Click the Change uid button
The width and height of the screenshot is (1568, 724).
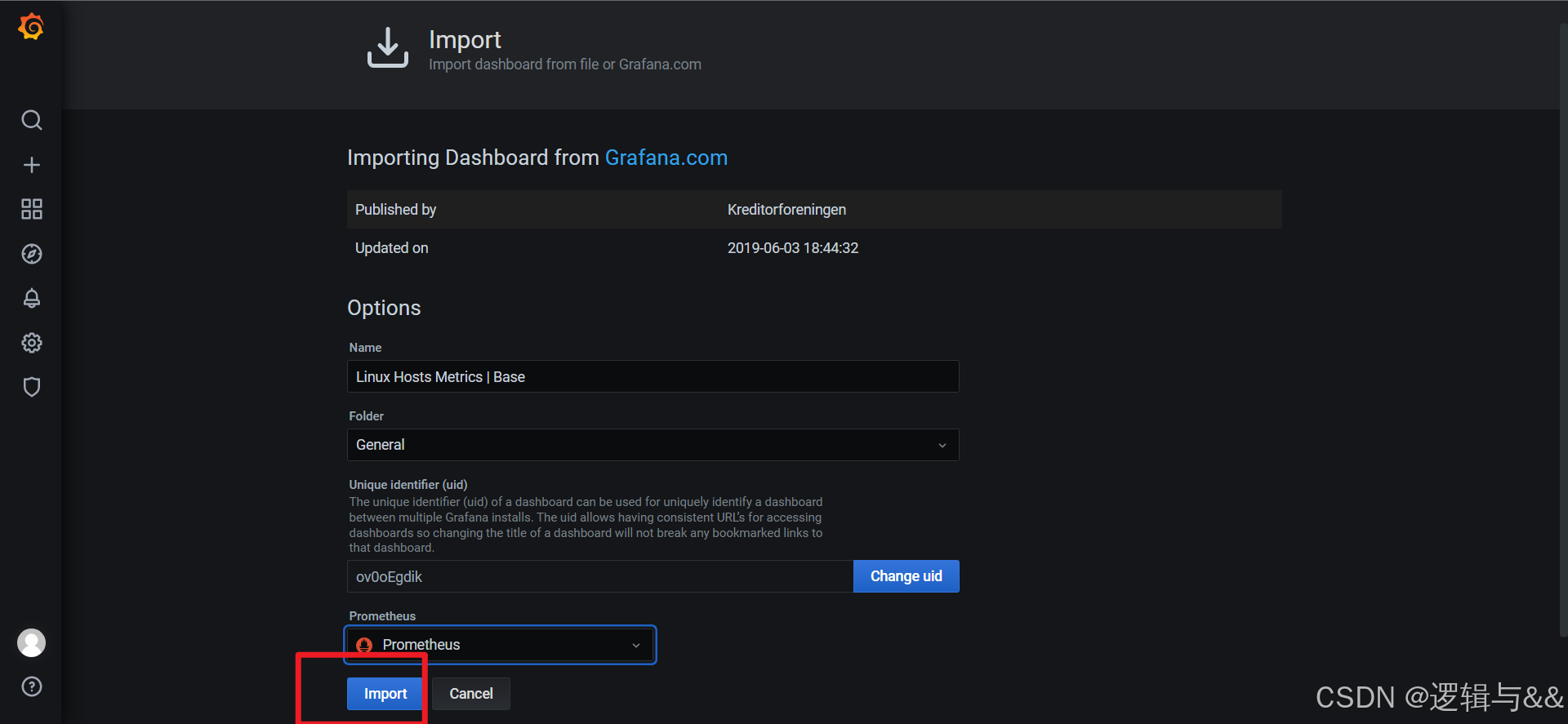906,576
